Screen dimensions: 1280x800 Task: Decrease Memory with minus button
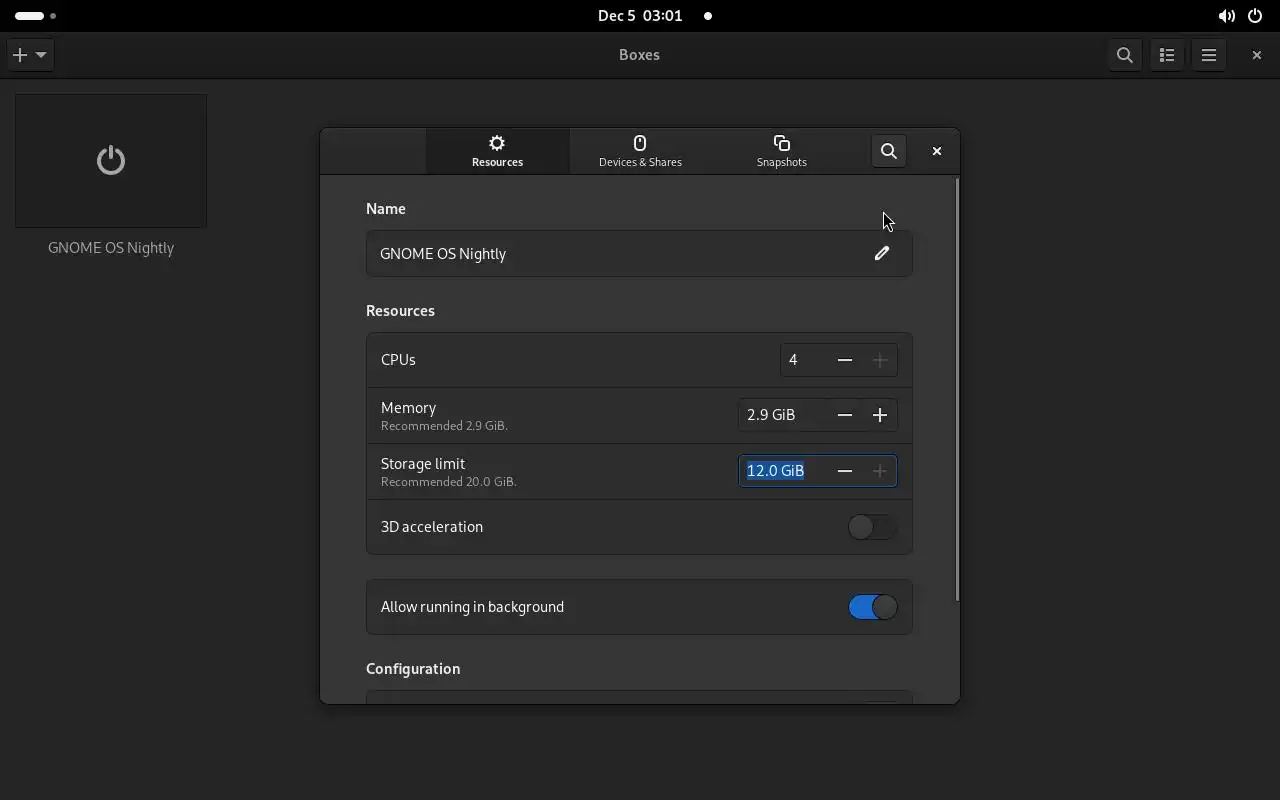click(x=845, y=415)
